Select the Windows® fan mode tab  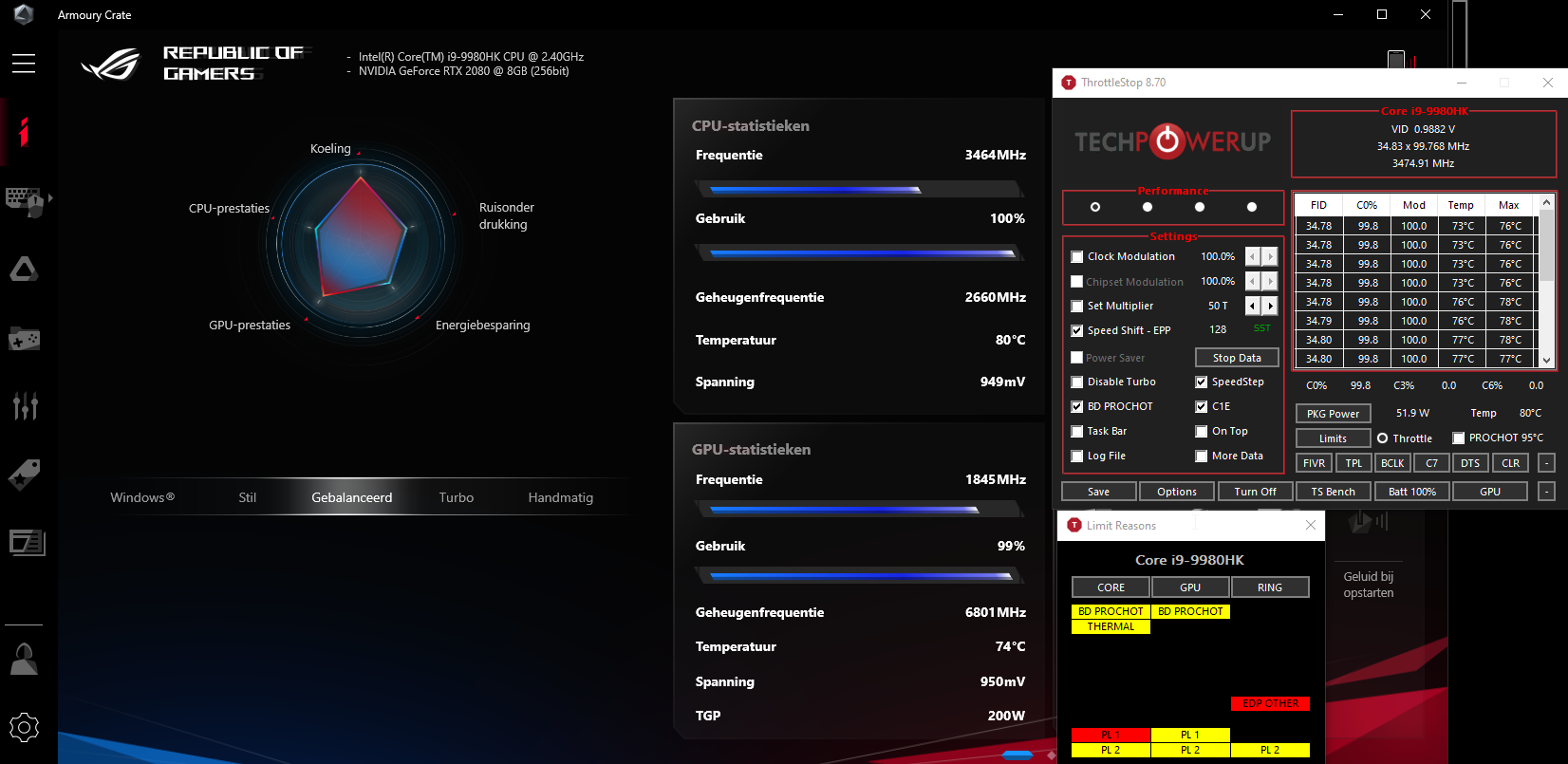(142, 497)
